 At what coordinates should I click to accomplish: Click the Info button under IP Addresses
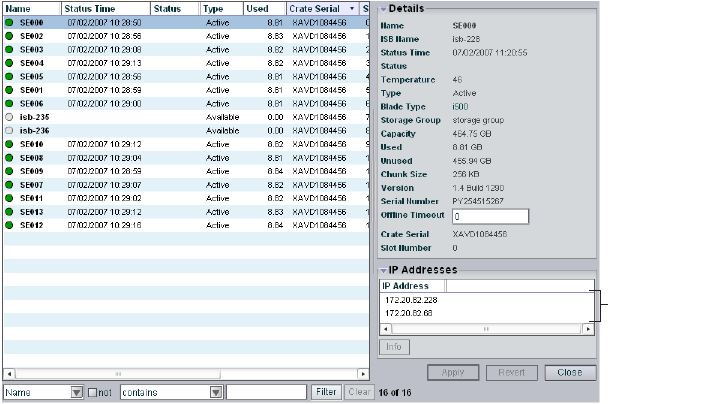(x=394, y=347)
